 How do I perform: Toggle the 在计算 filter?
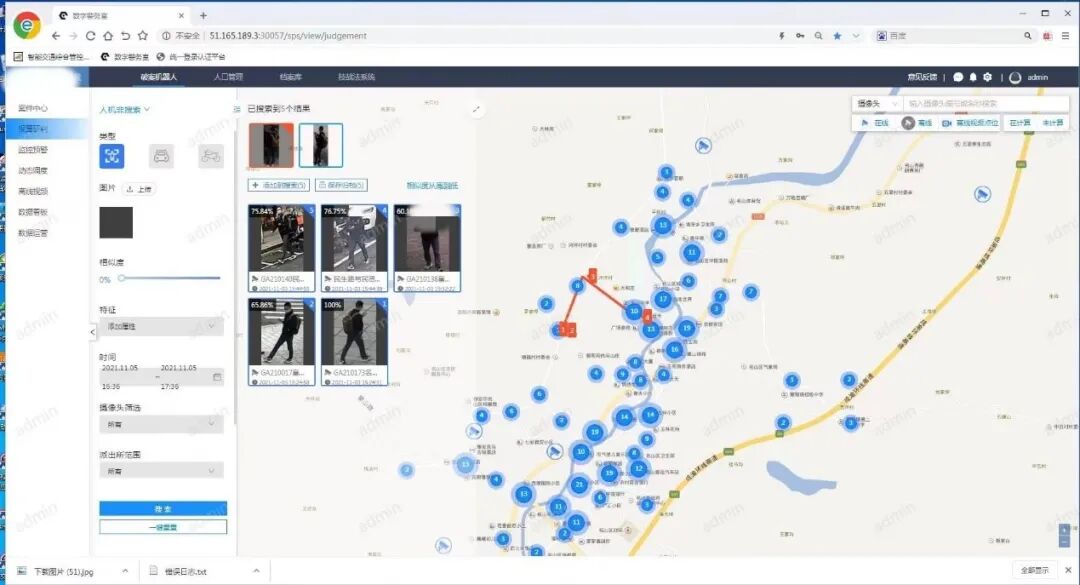[1020, 123]
